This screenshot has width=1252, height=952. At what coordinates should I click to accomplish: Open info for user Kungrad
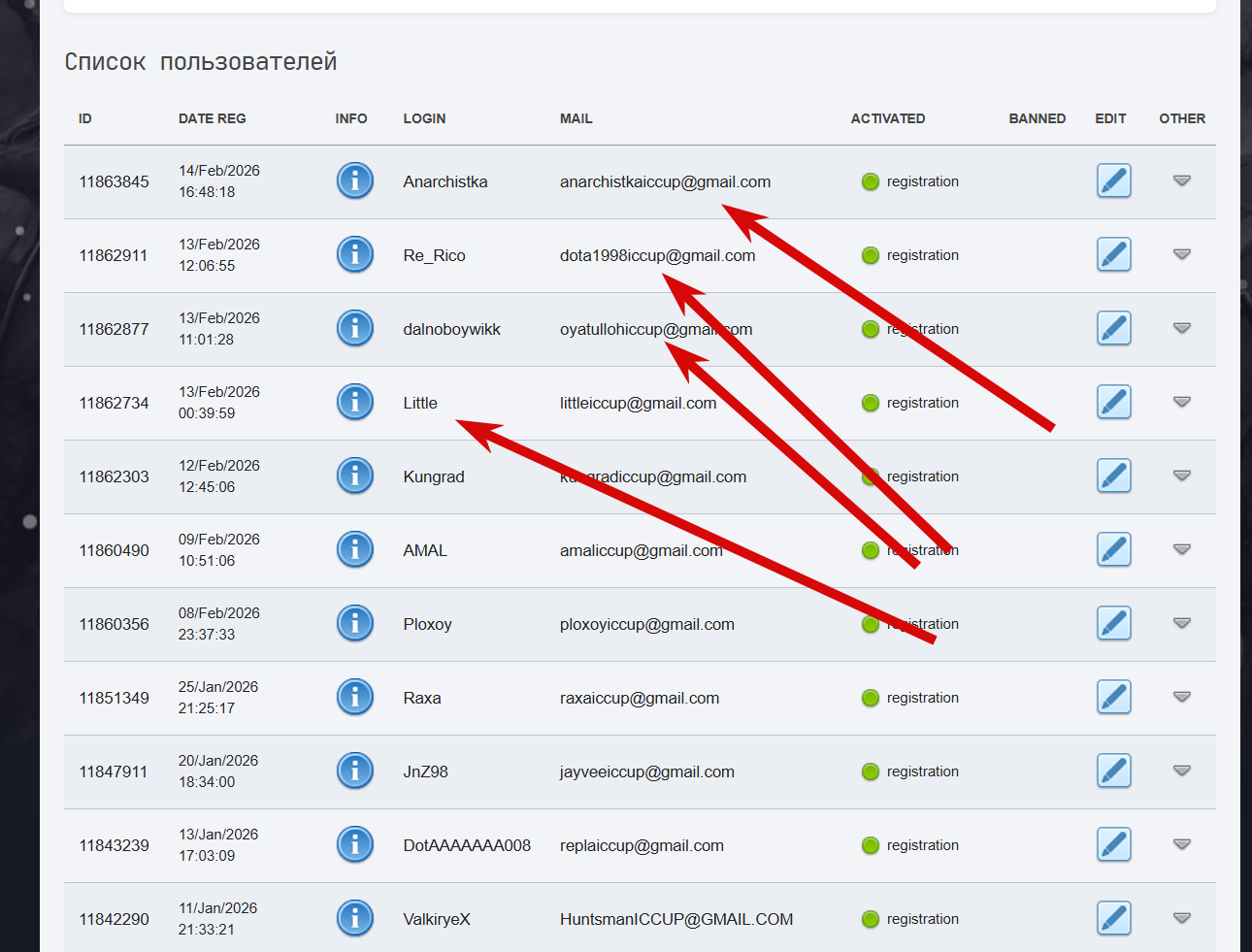(x=355, y=476)
